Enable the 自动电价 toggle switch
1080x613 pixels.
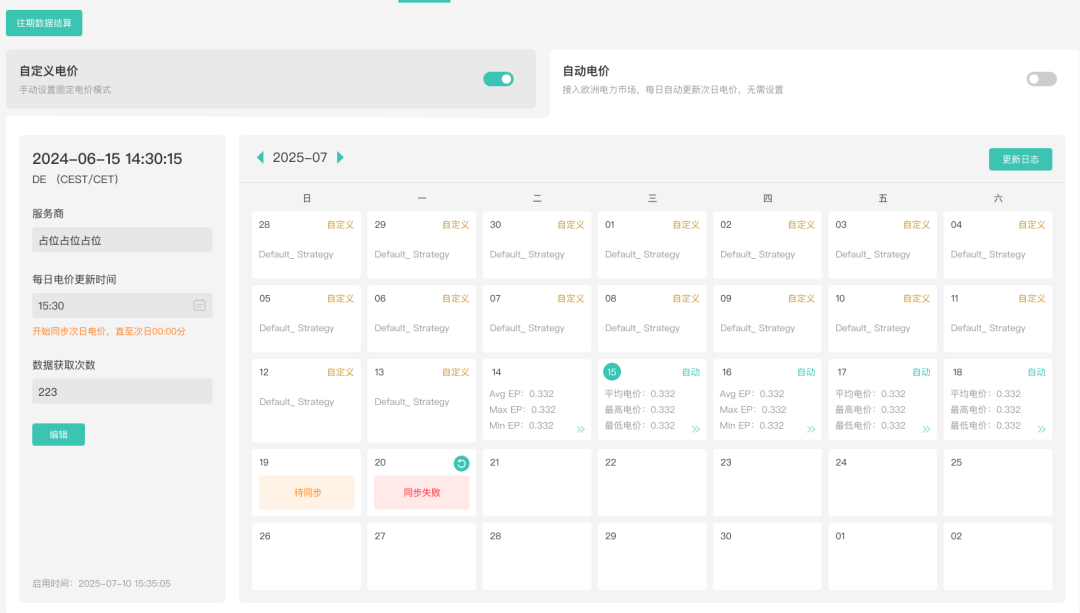(1041, 79)
